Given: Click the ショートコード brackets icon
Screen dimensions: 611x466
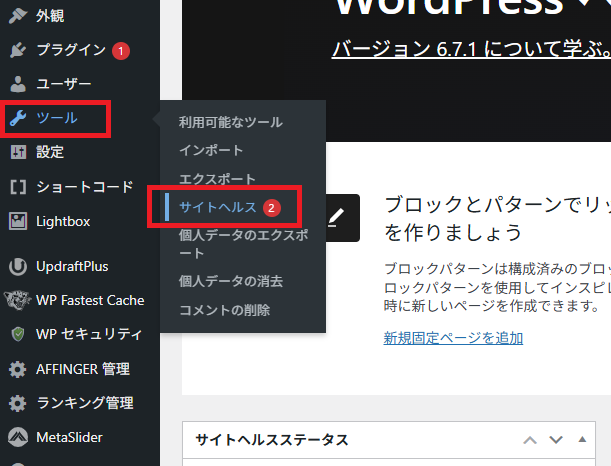Looking at the screenshot, I should [17, 186].
